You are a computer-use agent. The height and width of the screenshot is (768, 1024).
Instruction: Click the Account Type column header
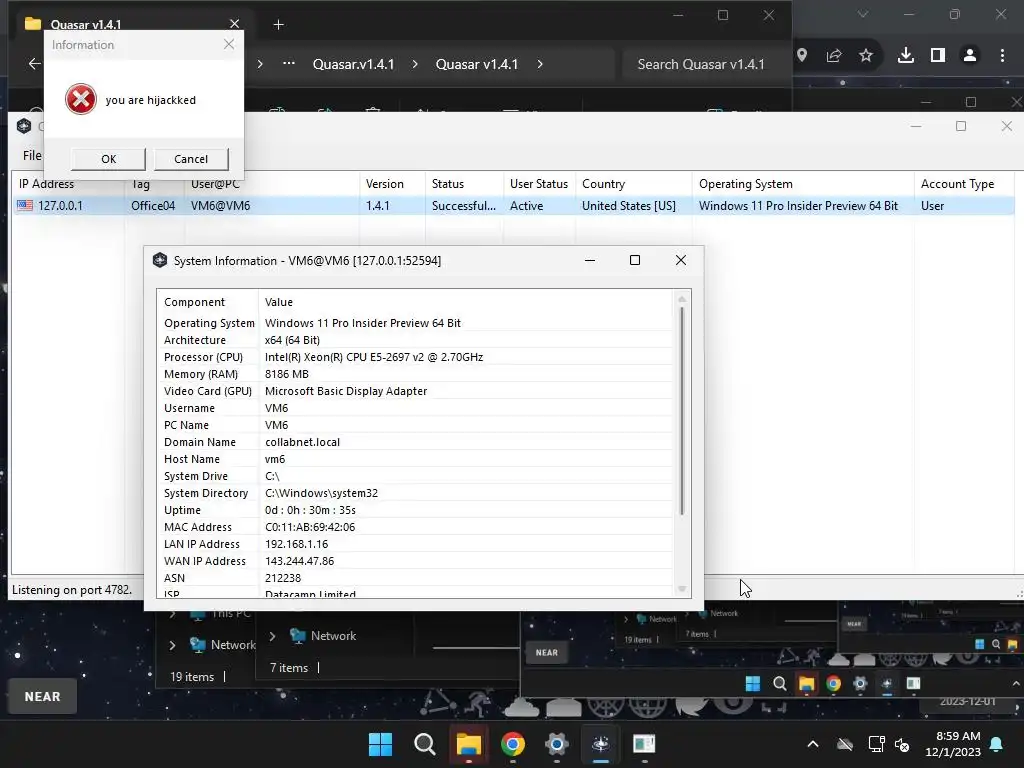click(957, 184)
